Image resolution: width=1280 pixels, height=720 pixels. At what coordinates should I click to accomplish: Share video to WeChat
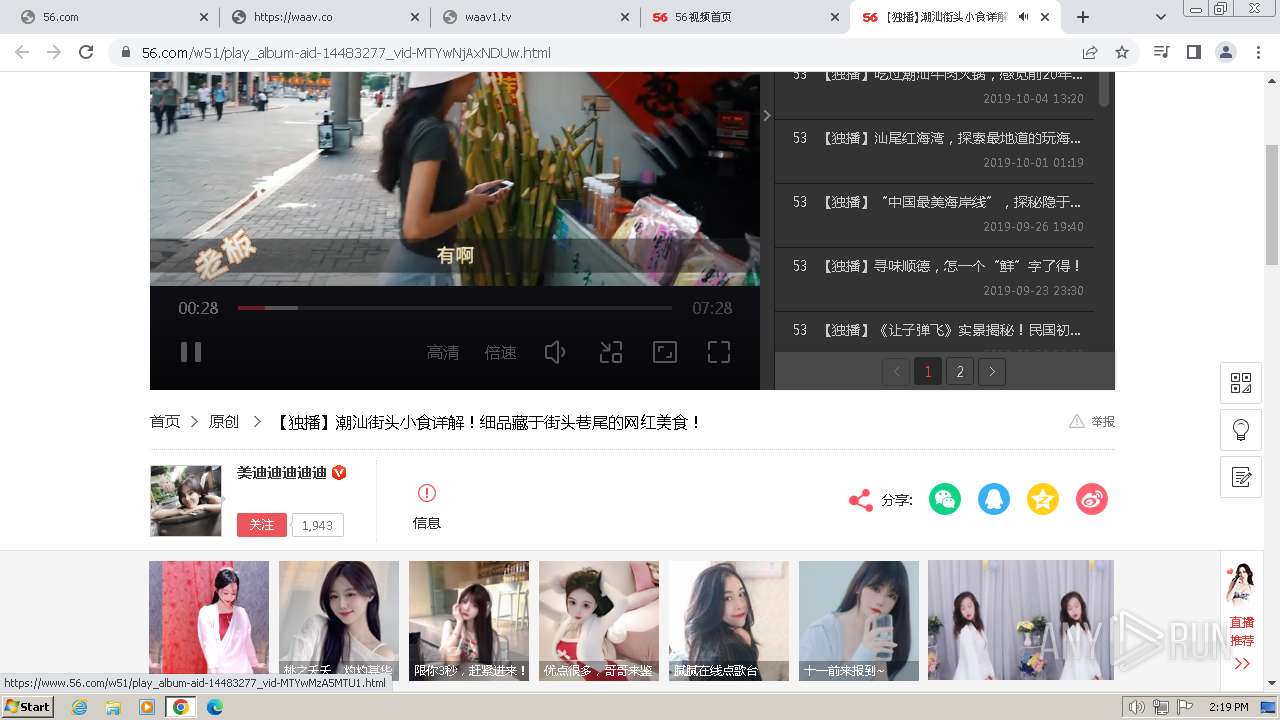pos(945,499)
